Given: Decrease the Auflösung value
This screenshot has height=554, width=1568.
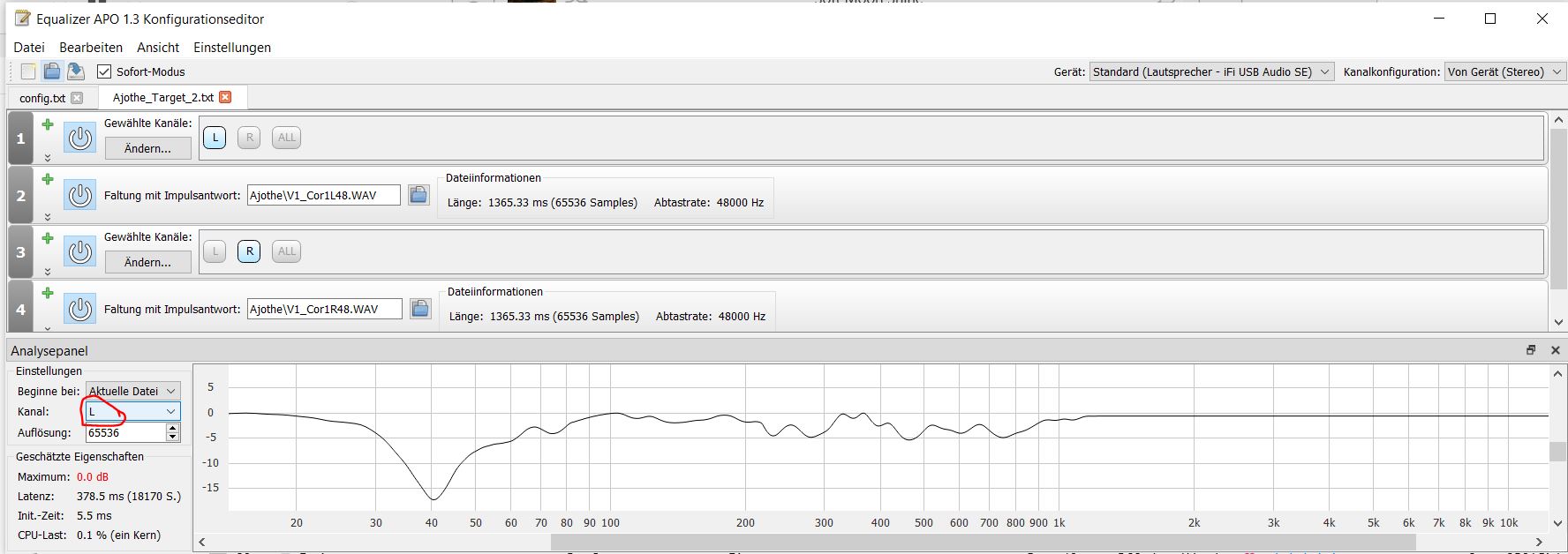Looking at the screenshot, I should [173, 437].
